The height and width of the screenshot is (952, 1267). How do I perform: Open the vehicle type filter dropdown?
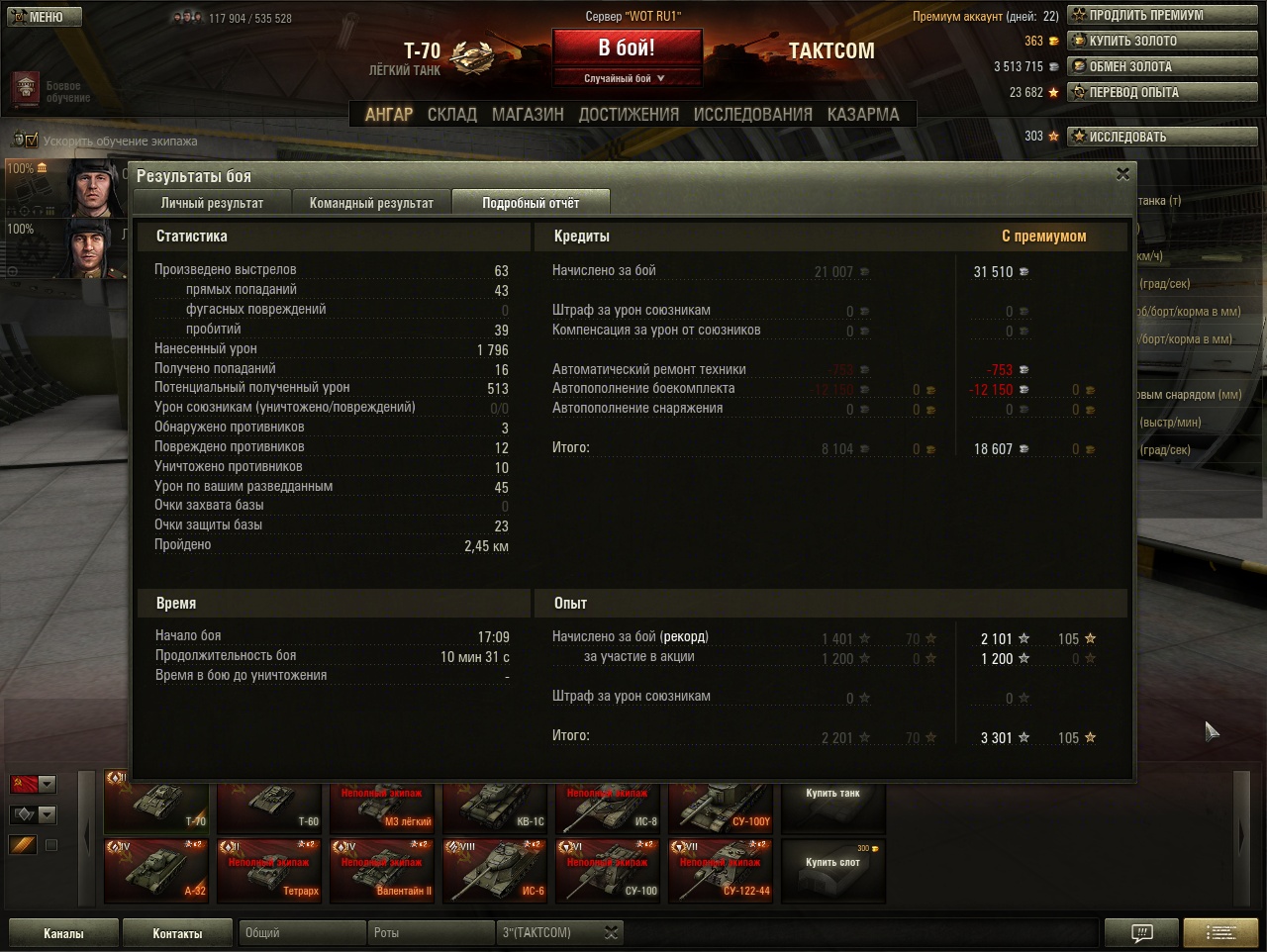(x=33, y=814)
